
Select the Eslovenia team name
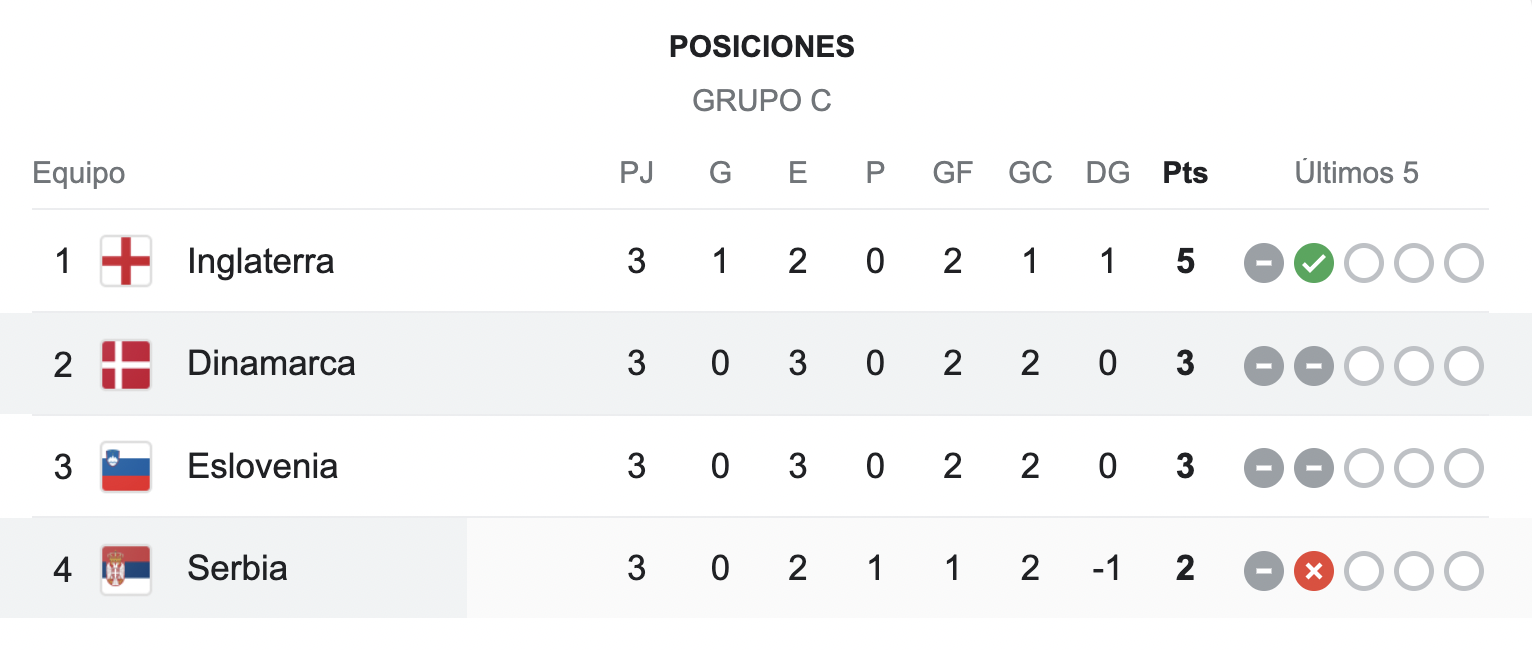(x=262, y=466)
